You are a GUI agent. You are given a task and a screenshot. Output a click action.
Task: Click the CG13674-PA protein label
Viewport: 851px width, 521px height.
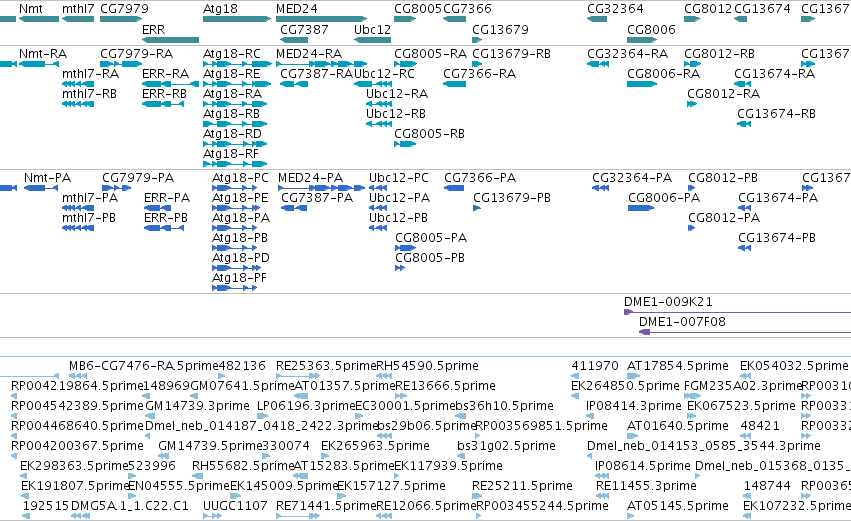pos(778,198)
